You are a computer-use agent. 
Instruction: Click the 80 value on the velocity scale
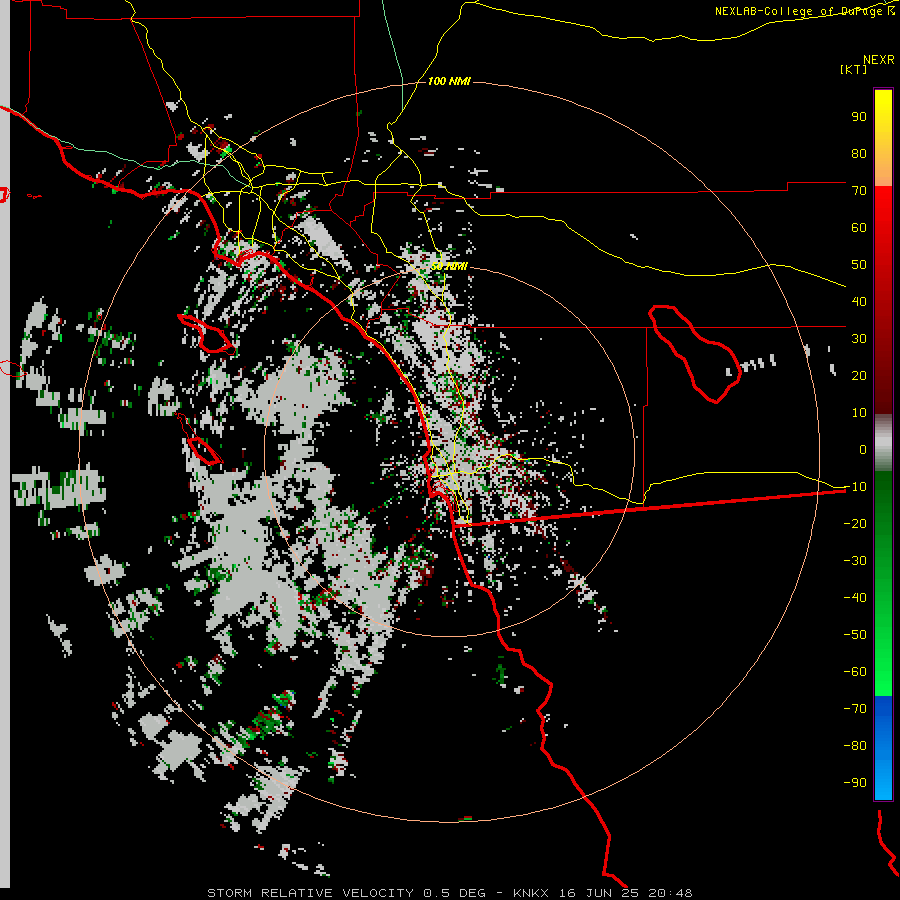859,153
